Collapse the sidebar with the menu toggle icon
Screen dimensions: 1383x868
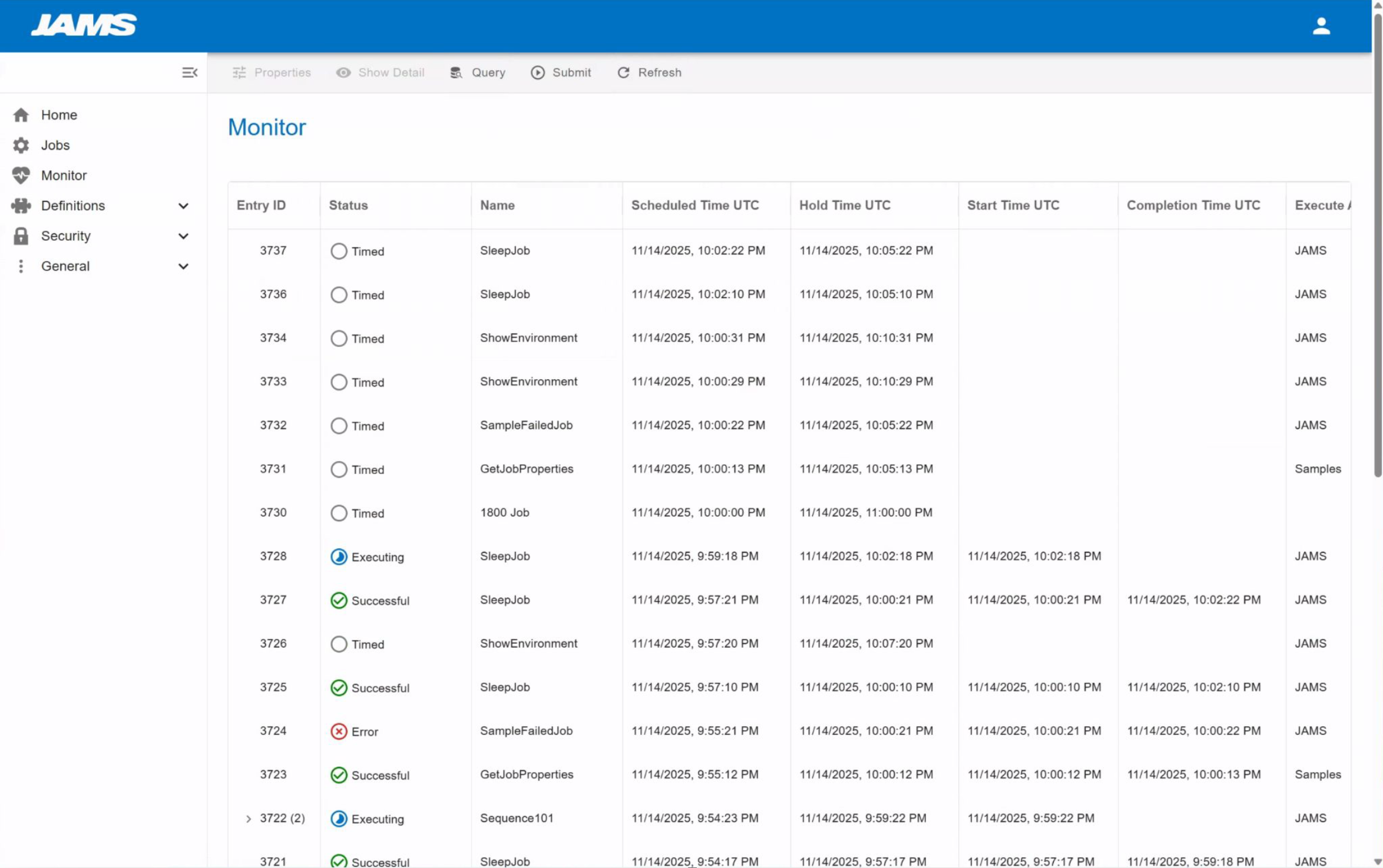[x=189, y=72]
